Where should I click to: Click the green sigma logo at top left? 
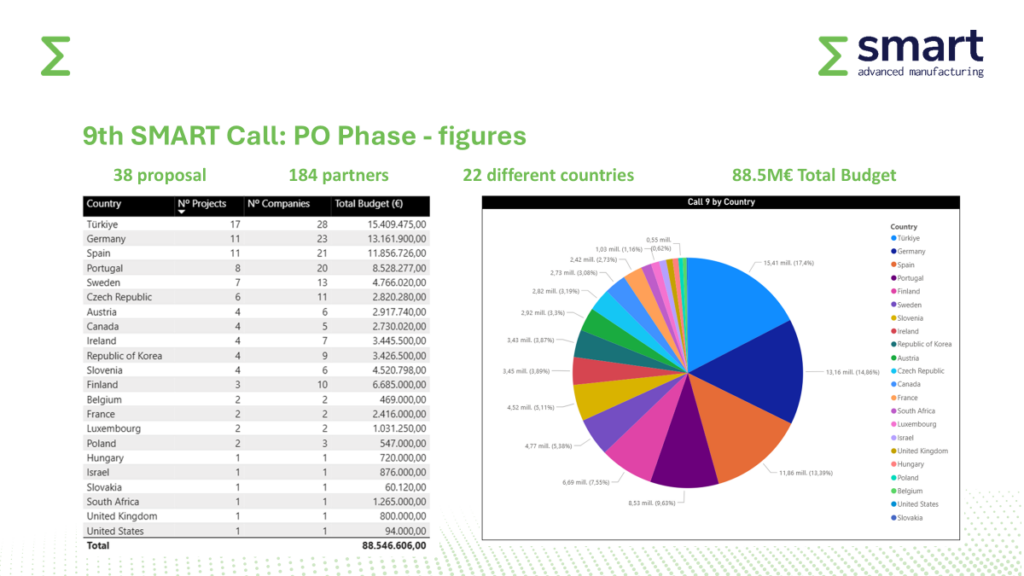[x=55, y=56]
